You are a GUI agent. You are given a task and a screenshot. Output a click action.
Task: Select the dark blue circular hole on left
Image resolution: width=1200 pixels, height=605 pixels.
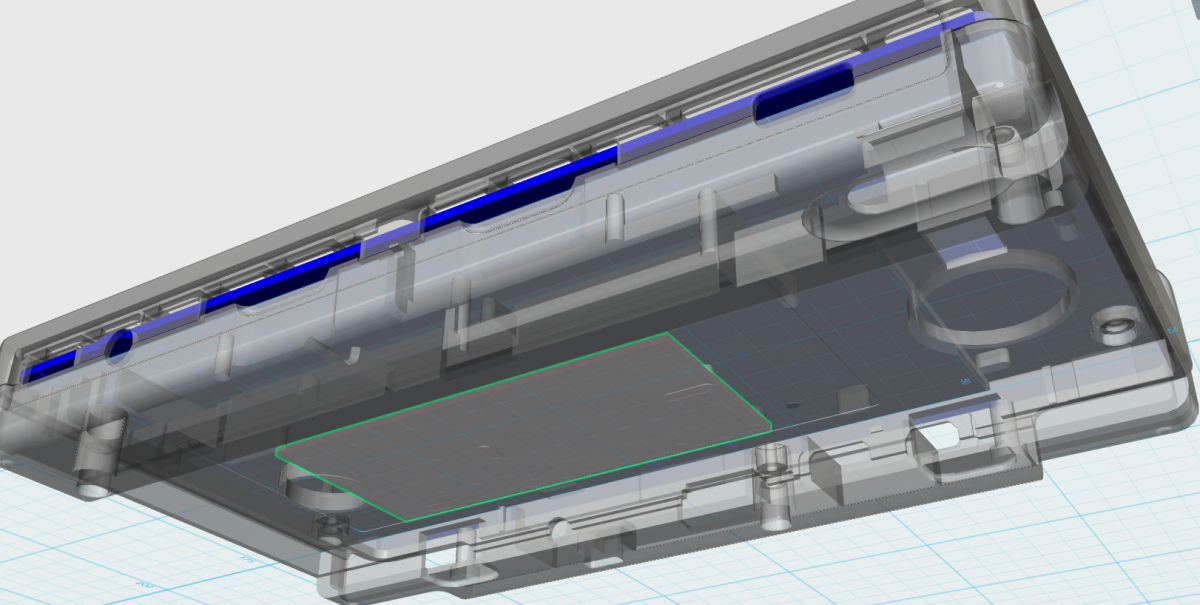[118, 345]
